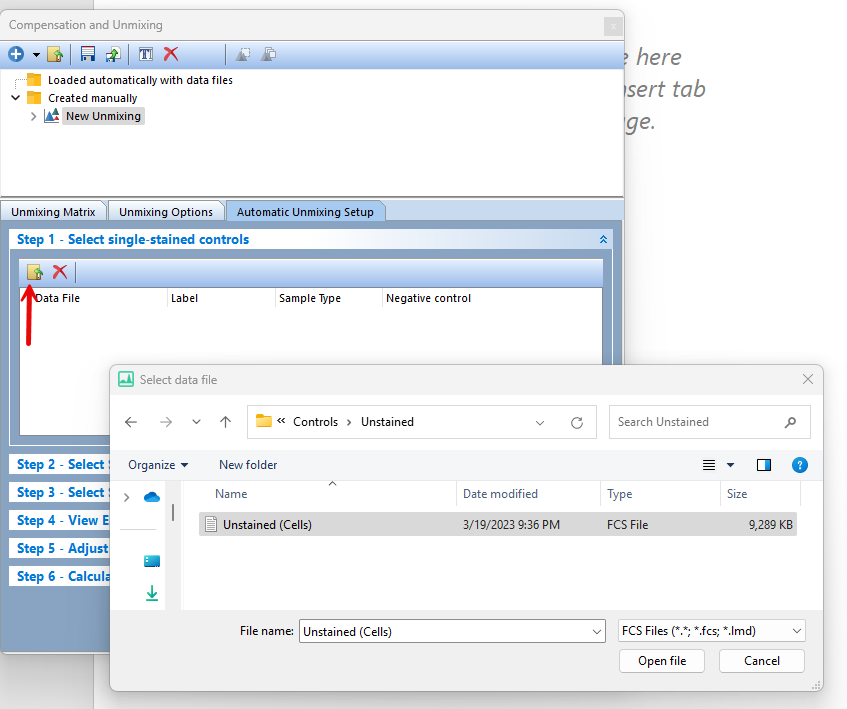Refresh the Unstained folder listing
The image size is (847, 709).
coord(577,422)
